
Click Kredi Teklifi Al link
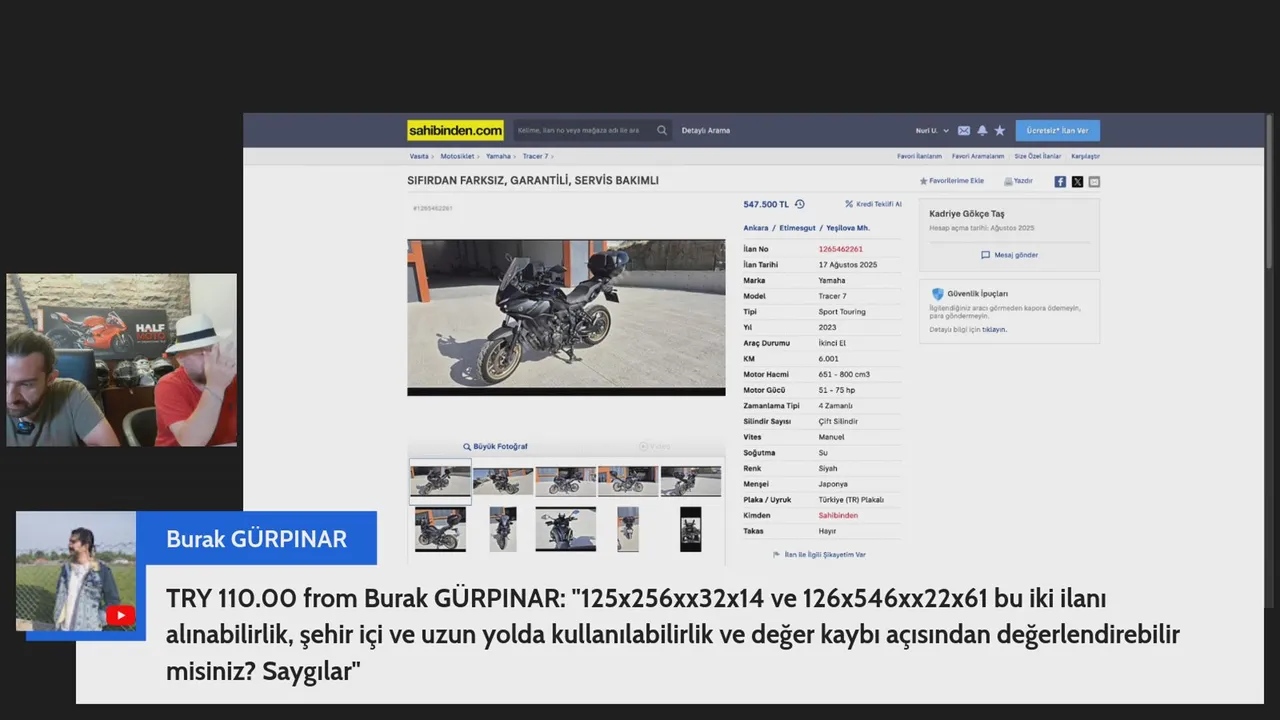[874, 204]
